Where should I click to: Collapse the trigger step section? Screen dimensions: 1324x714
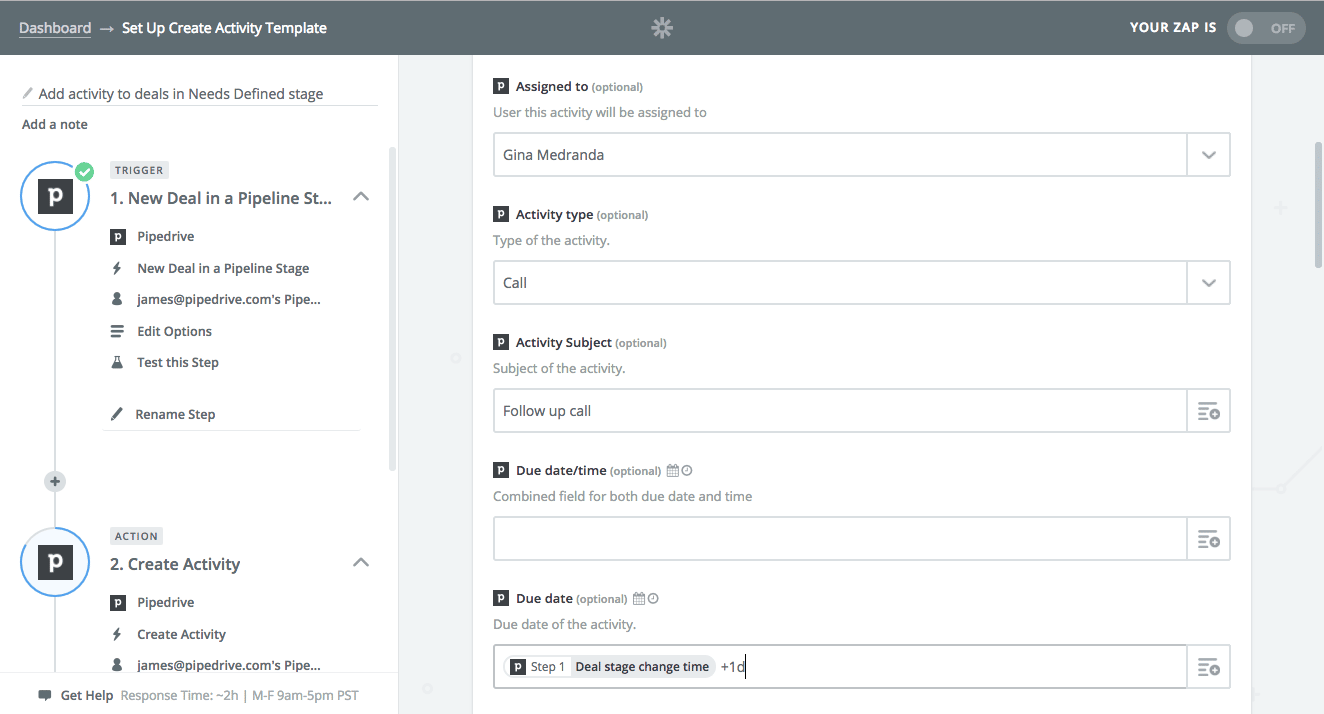(x=361, y=198)
